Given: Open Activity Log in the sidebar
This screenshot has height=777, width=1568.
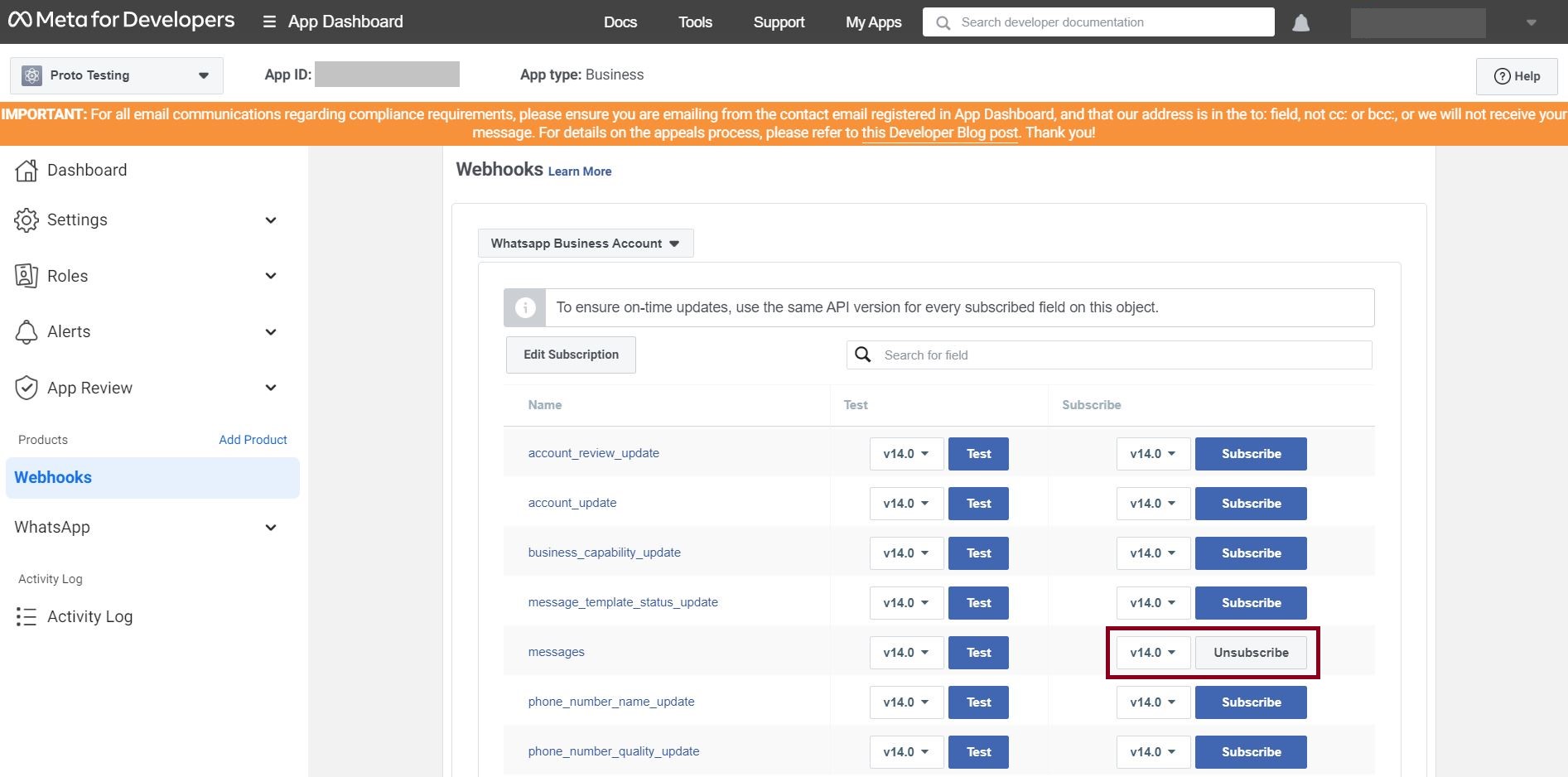Looking at the screenshot, I should [x=89, y=616].
